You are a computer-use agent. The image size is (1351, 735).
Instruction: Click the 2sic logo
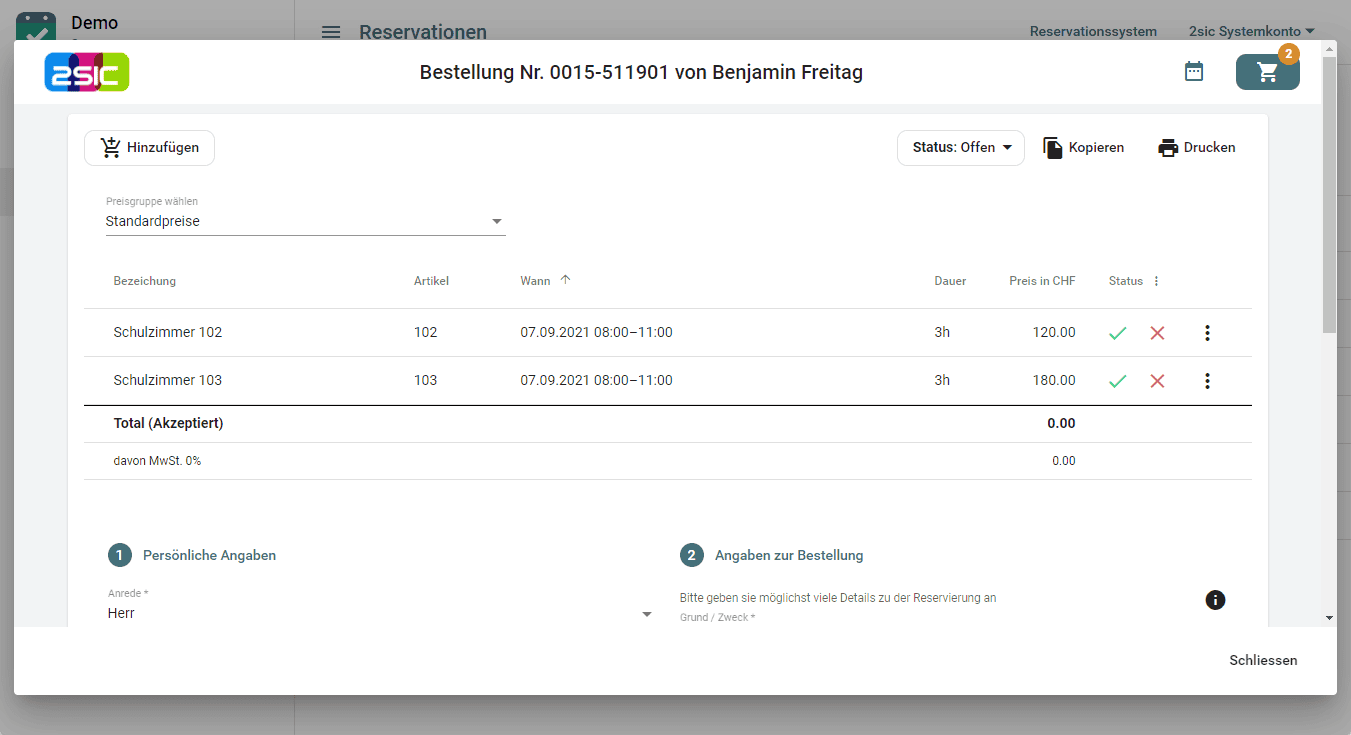click(x=87, y=72)
